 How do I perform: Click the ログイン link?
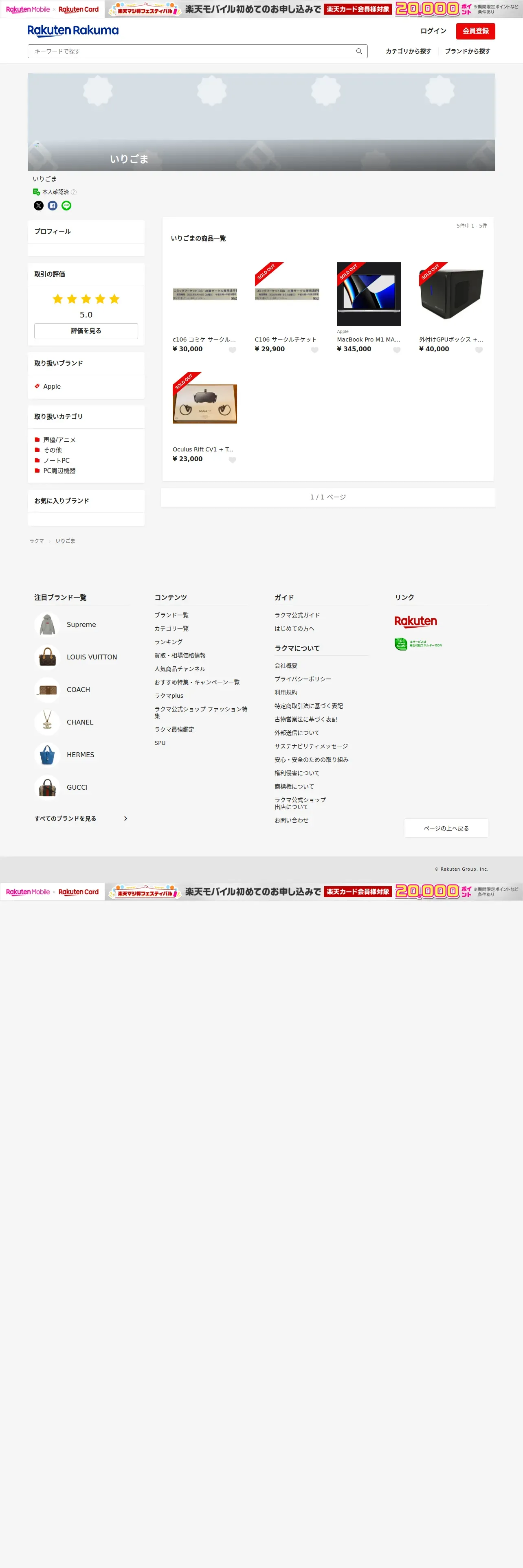click(433, 31)
